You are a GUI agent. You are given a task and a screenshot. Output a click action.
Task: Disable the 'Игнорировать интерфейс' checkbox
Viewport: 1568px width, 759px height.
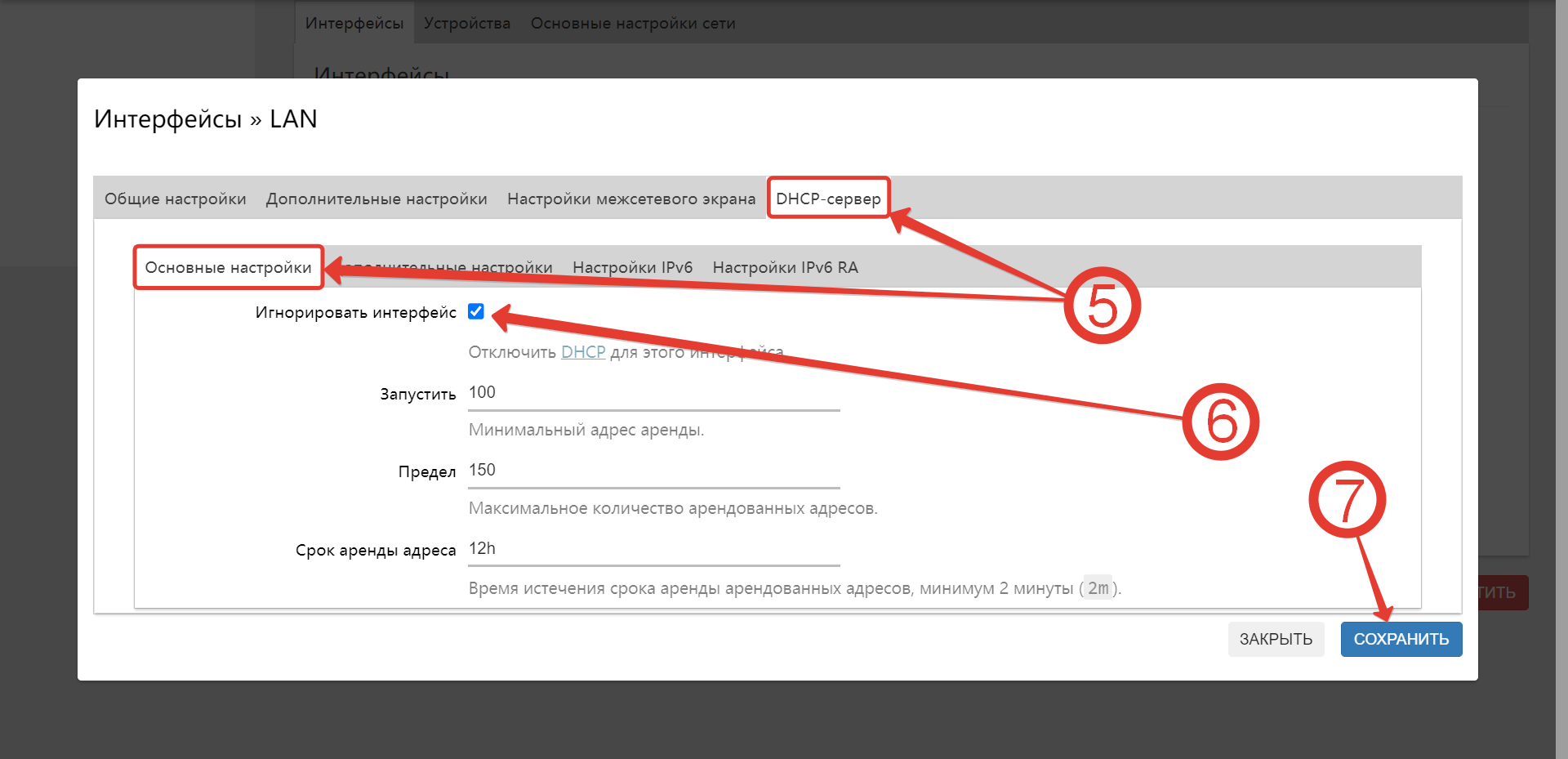click(x=476, y=311)
